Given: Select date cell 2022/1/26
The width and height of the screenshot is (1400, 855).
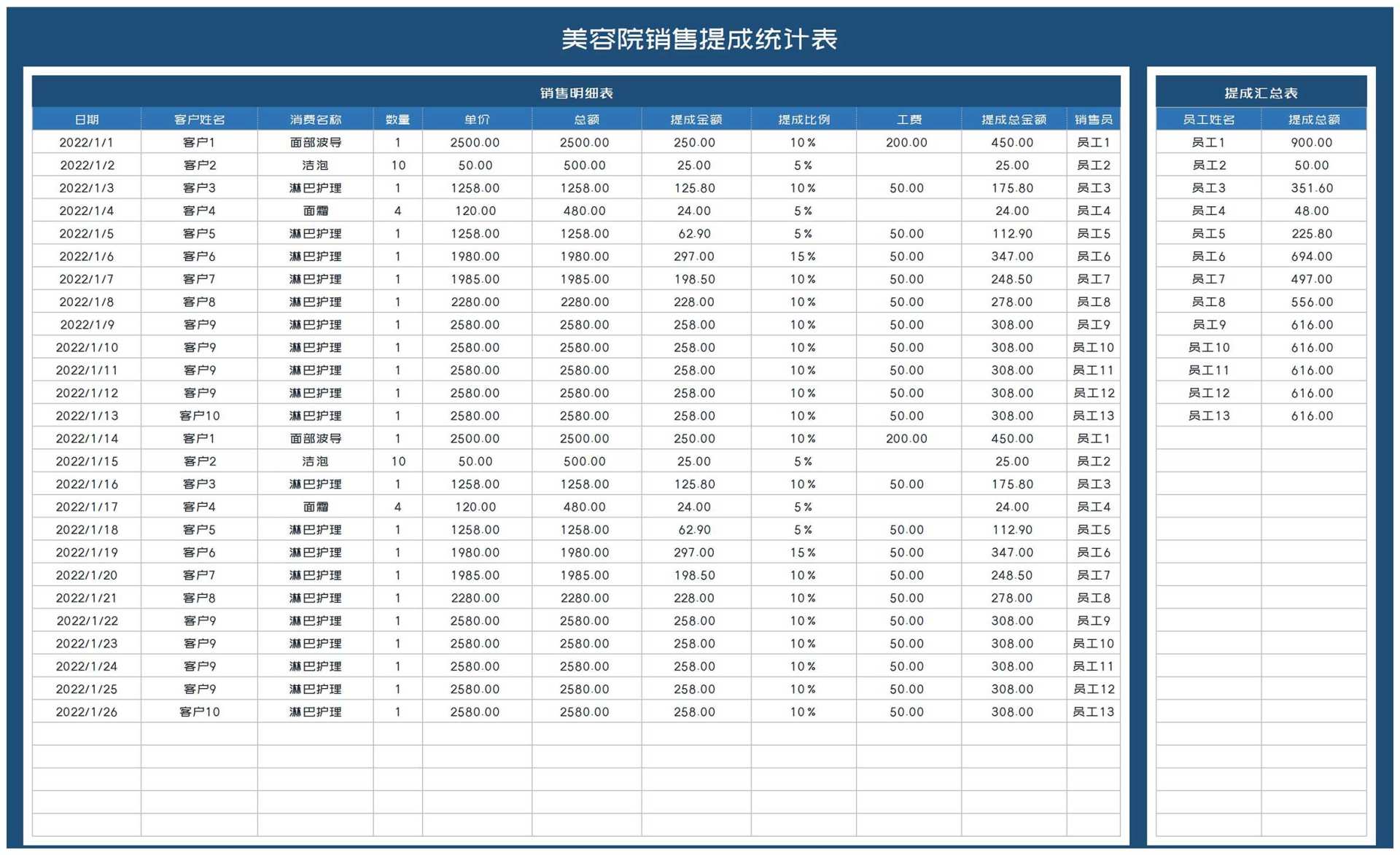Looking at the screenshot, I should coord(87,711).
